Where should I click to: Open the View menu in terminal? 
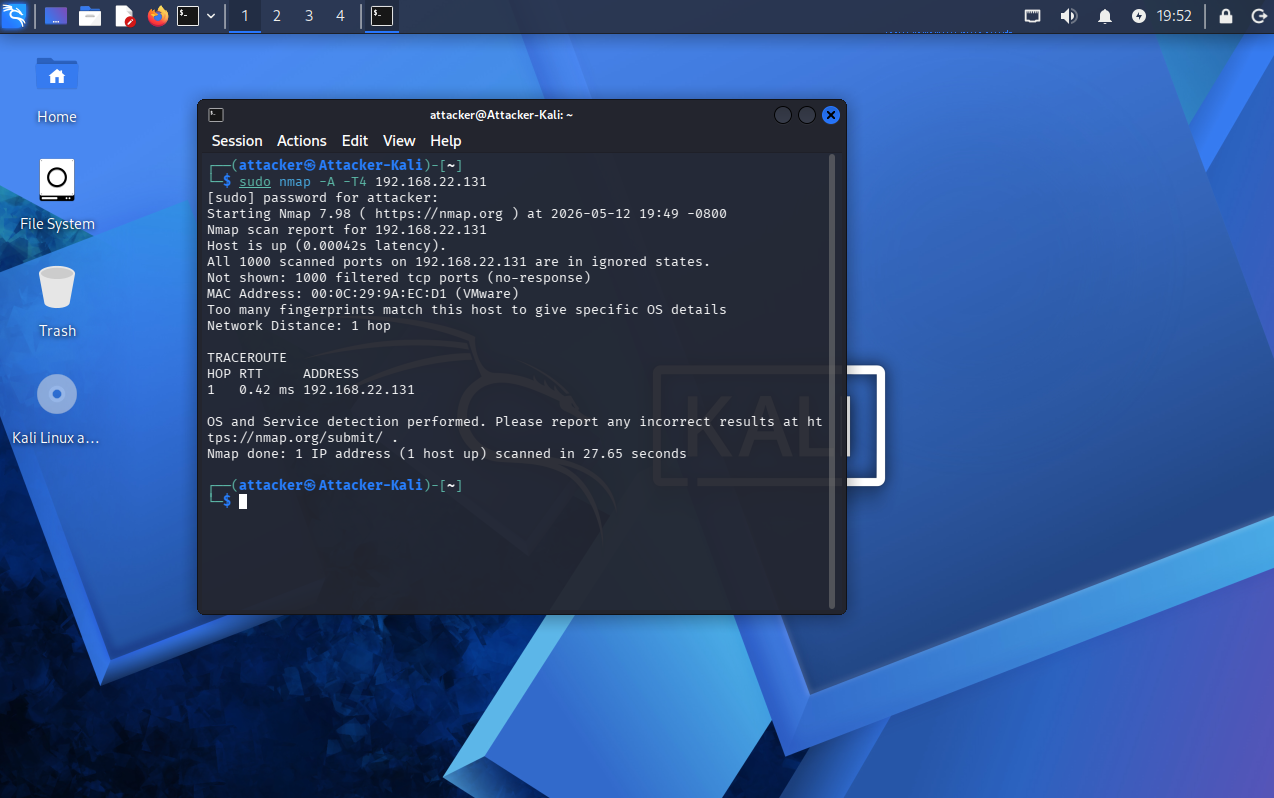coord(399,141)
